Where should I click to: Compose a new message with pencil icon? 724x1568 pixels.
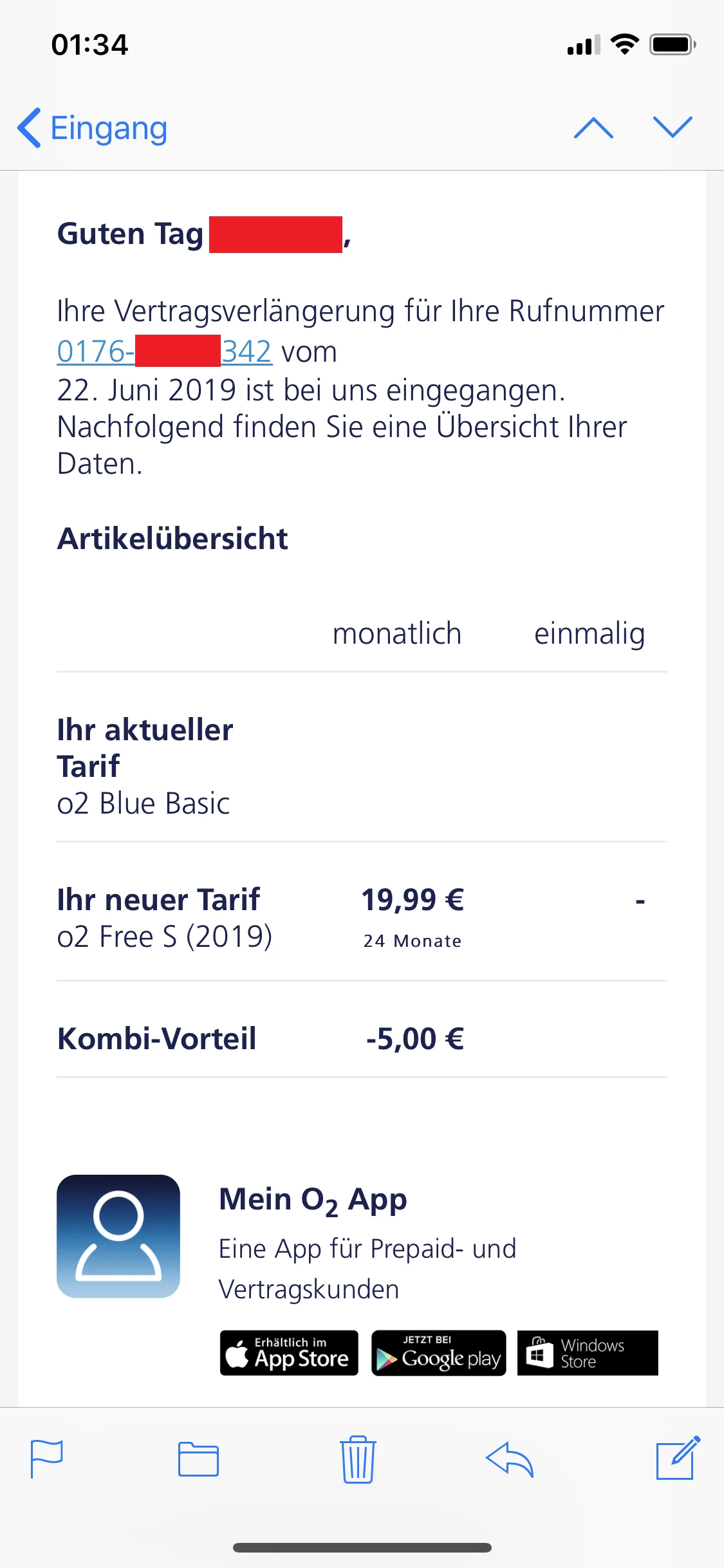(x=678, y=1457)
